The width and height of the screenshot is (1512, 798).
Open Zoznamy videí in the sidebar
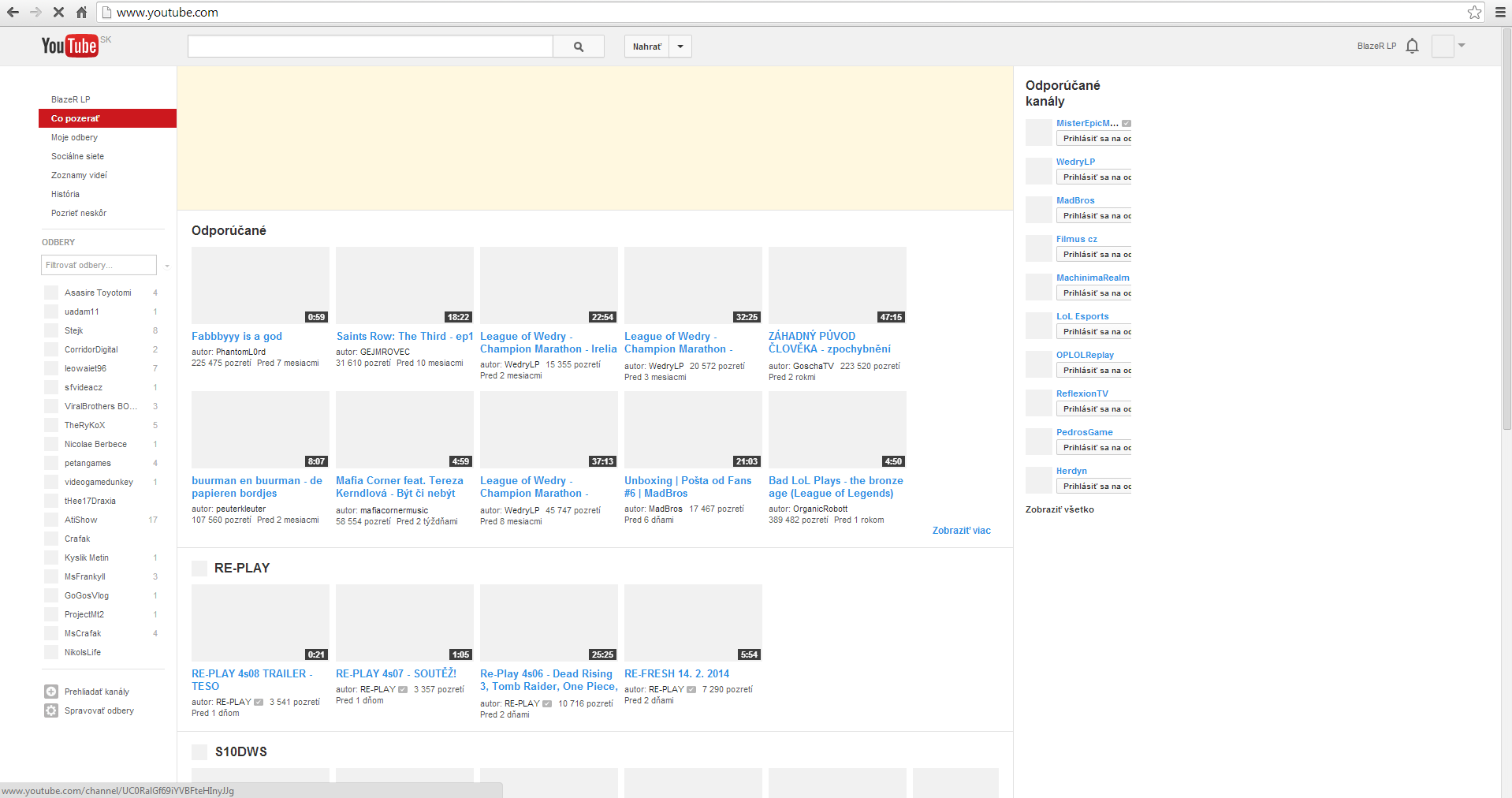click(x=79, y=175)
